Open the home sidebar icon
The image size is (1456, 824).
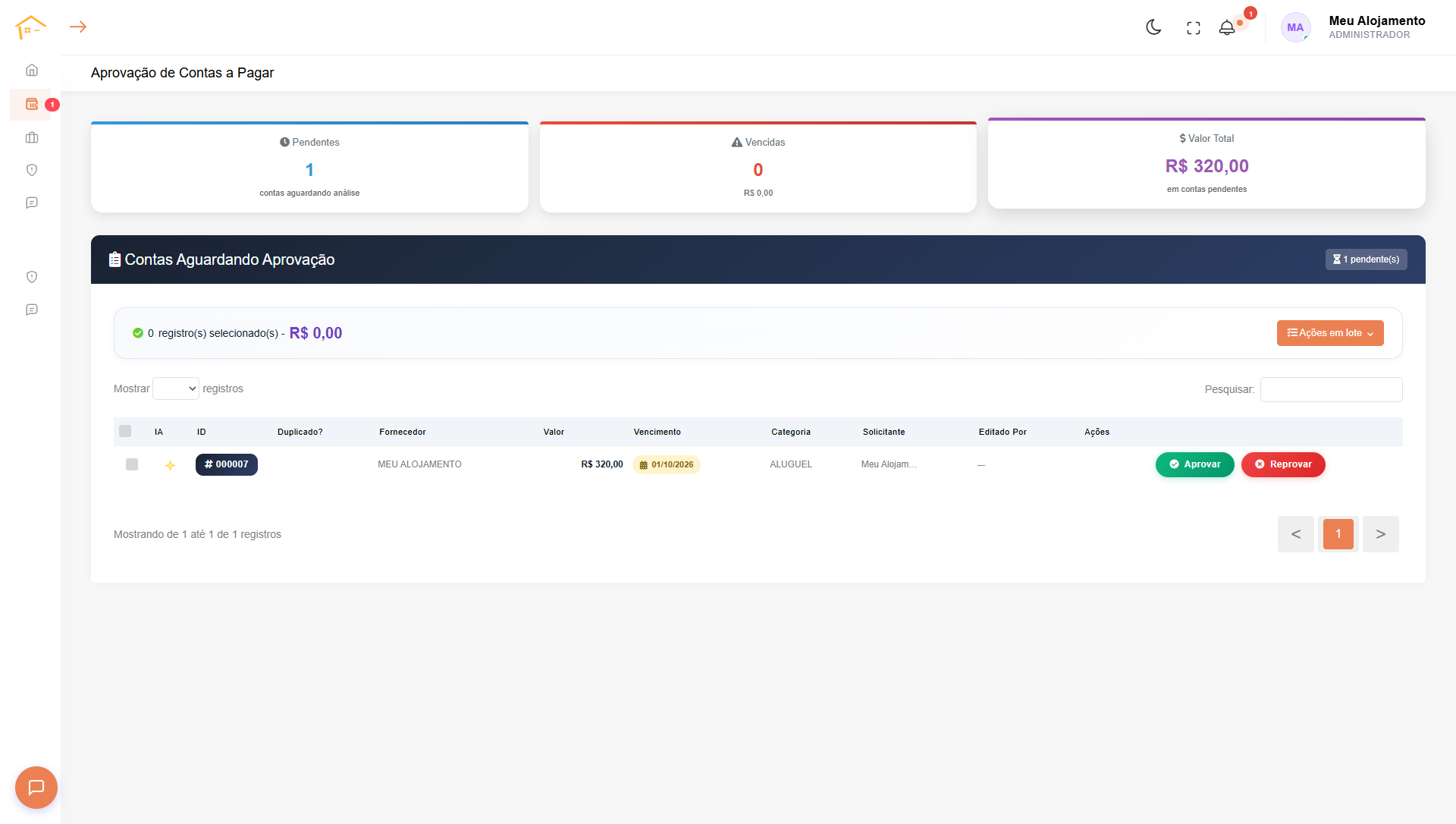(32, 70)
